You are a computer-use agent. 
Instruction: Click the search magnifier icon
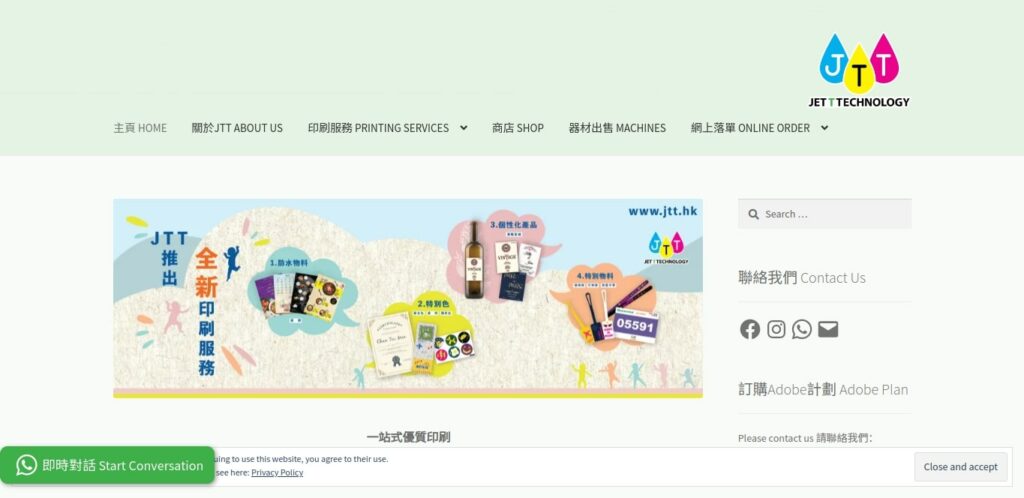(x=753, y=214)
